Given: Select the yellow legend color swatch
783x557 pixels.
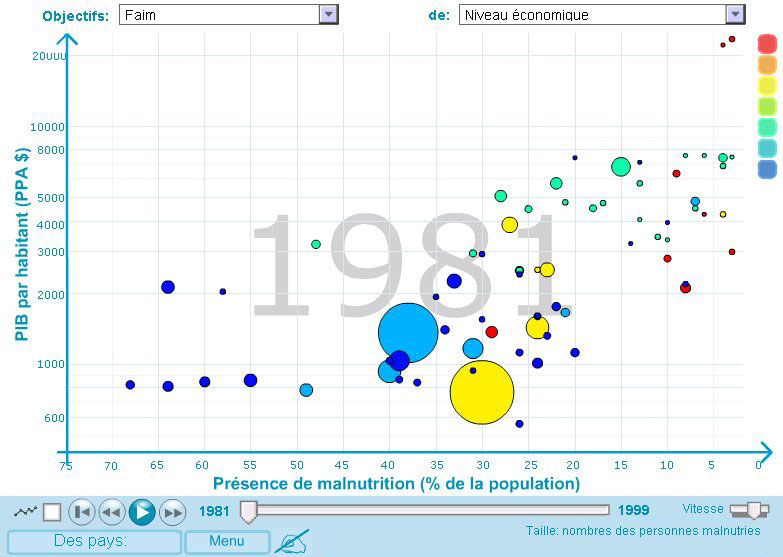Looking at the screenshot, I should (767, 85).
